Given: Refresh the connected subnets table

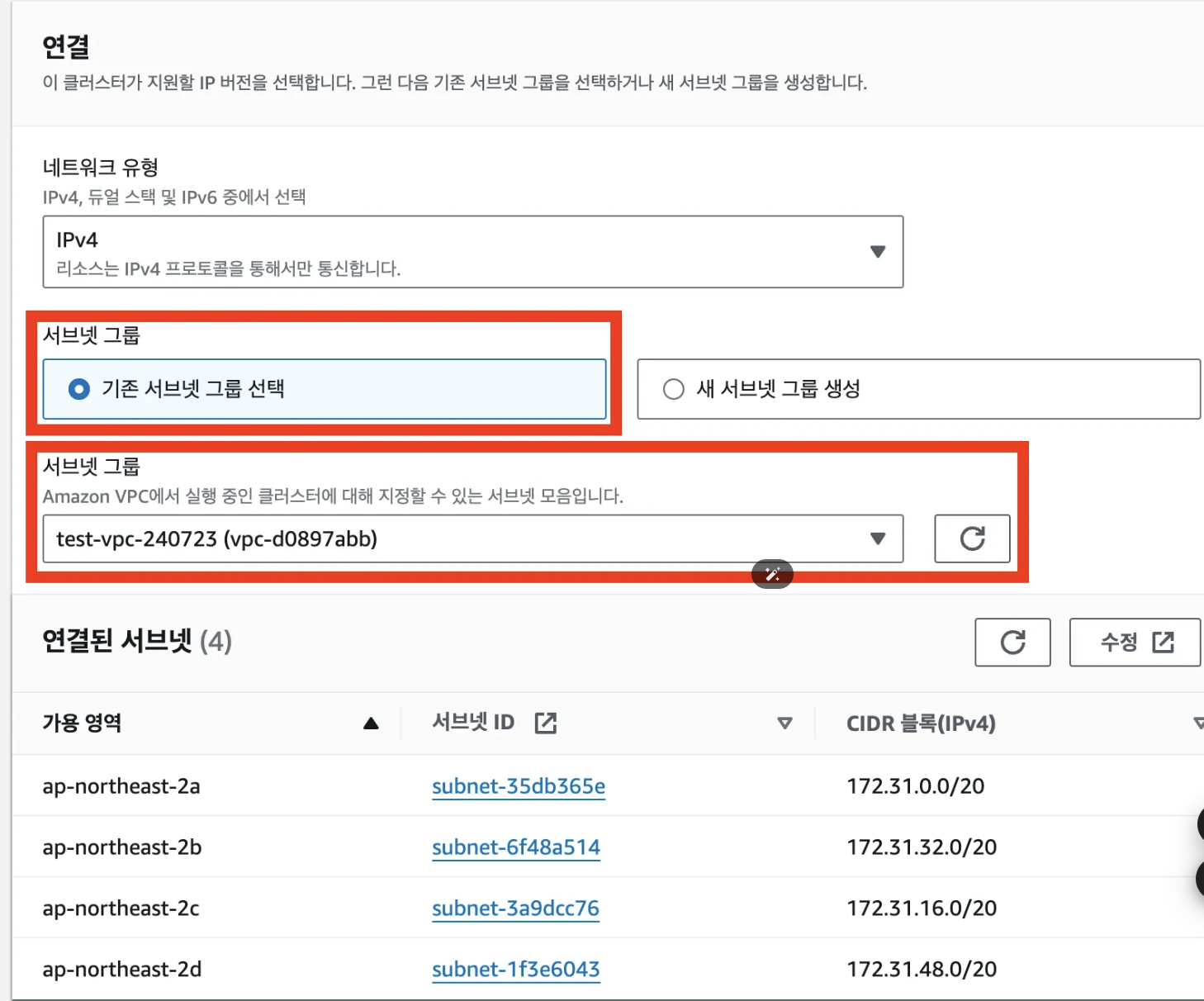Looking at the screenshot, I should click(1012, 642).
